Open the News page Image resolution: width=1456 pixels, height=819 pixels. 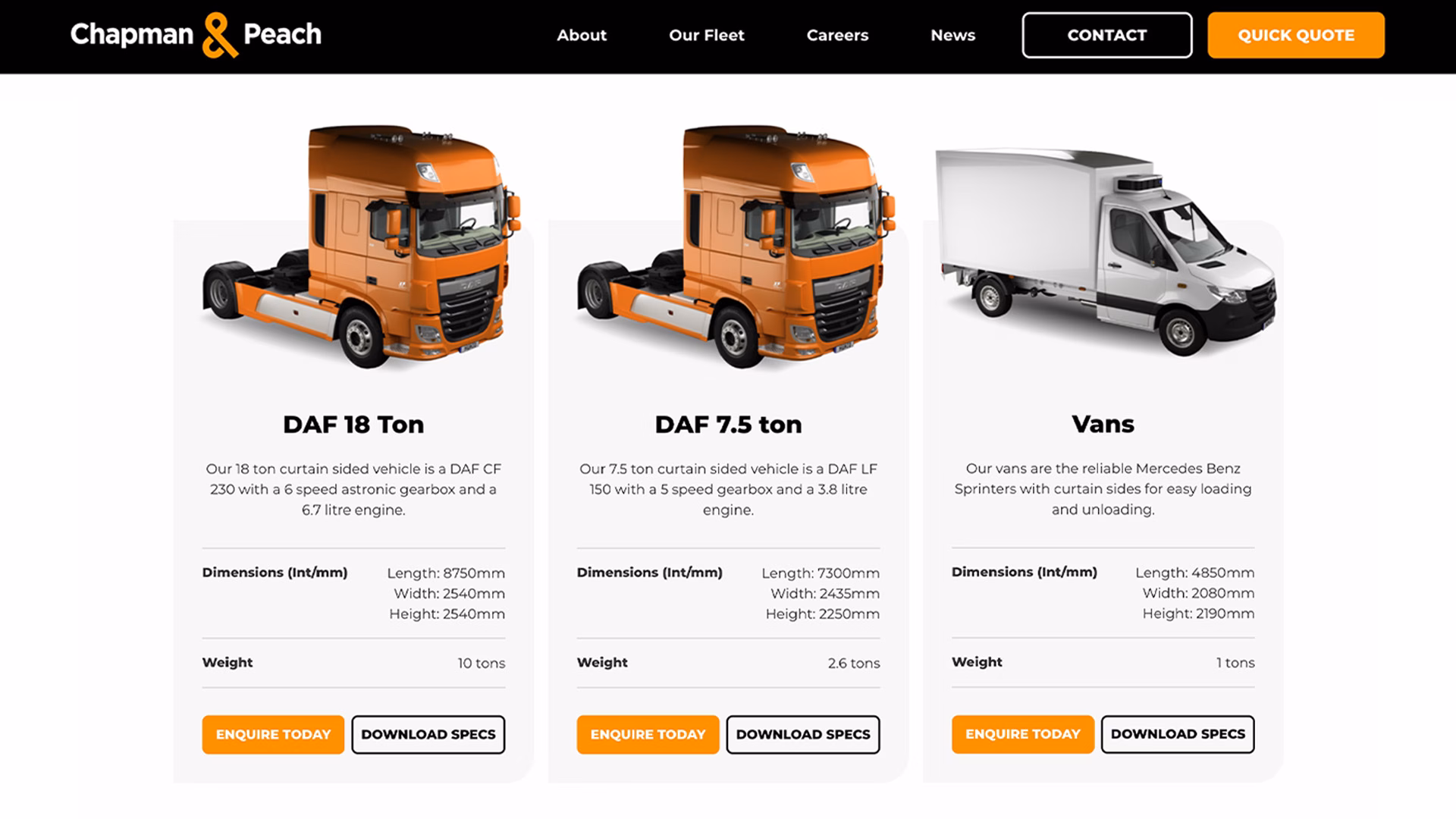pyautogui.click(x=952, y=35)
